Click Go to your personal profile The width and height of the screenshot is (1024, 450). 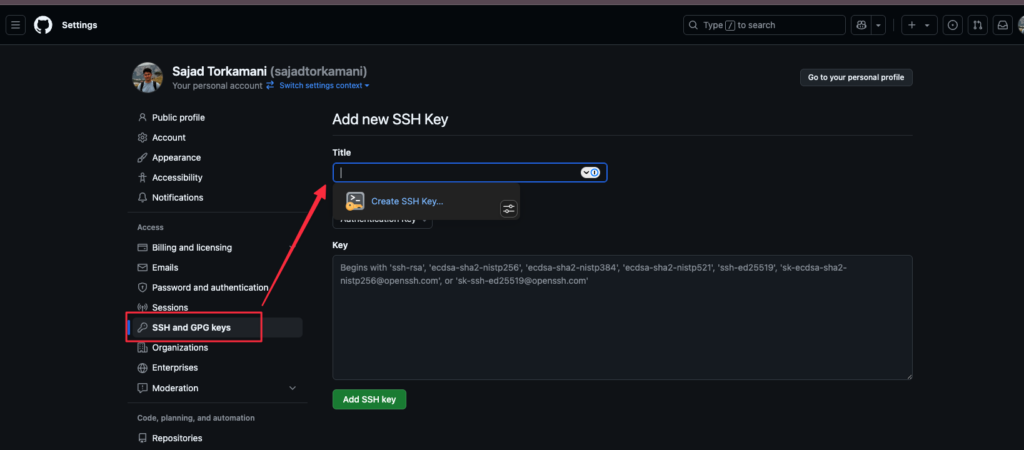point(856,77)
